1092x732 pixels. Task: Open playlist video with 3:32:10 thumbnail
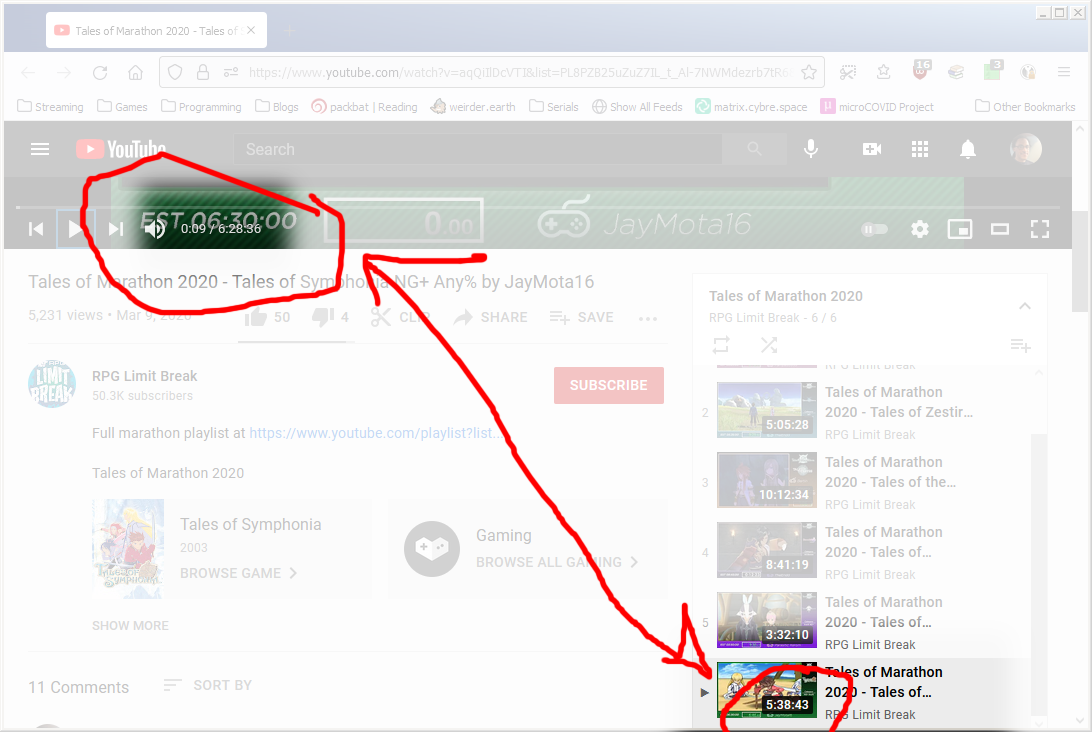coord(767,620)
